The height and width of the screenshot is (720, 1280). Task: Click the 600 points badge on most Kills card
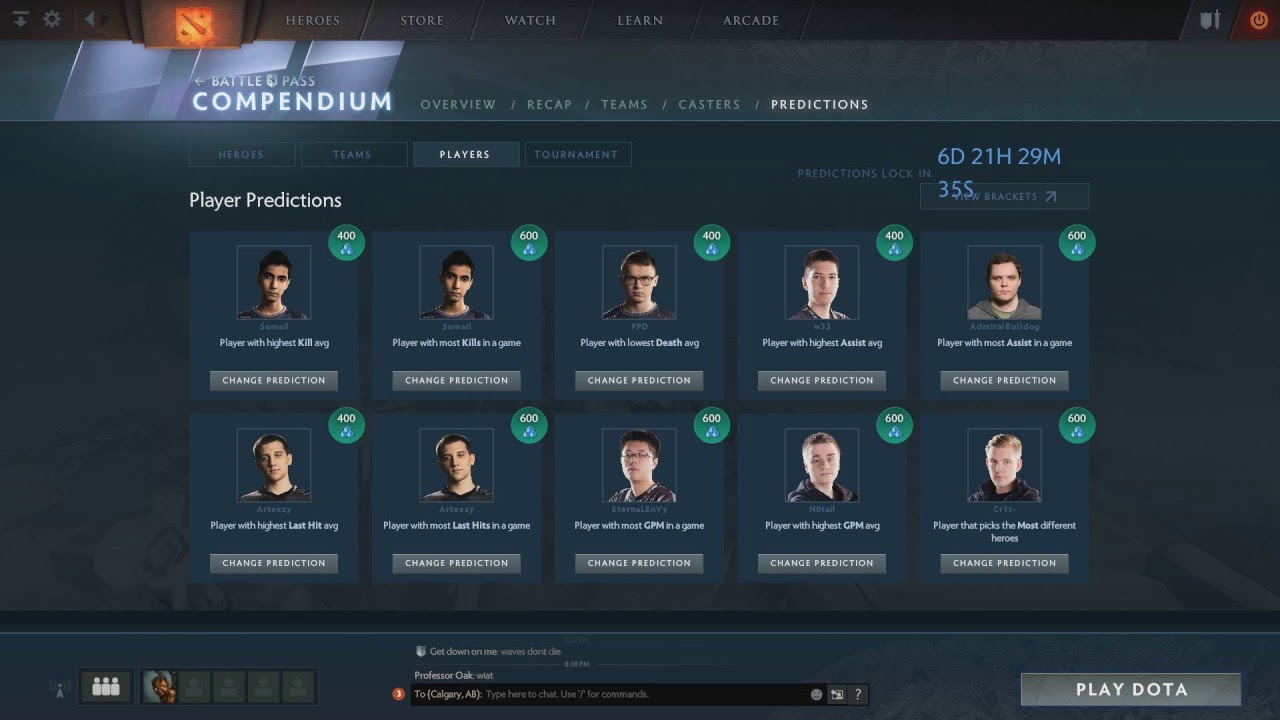[529, 243]
